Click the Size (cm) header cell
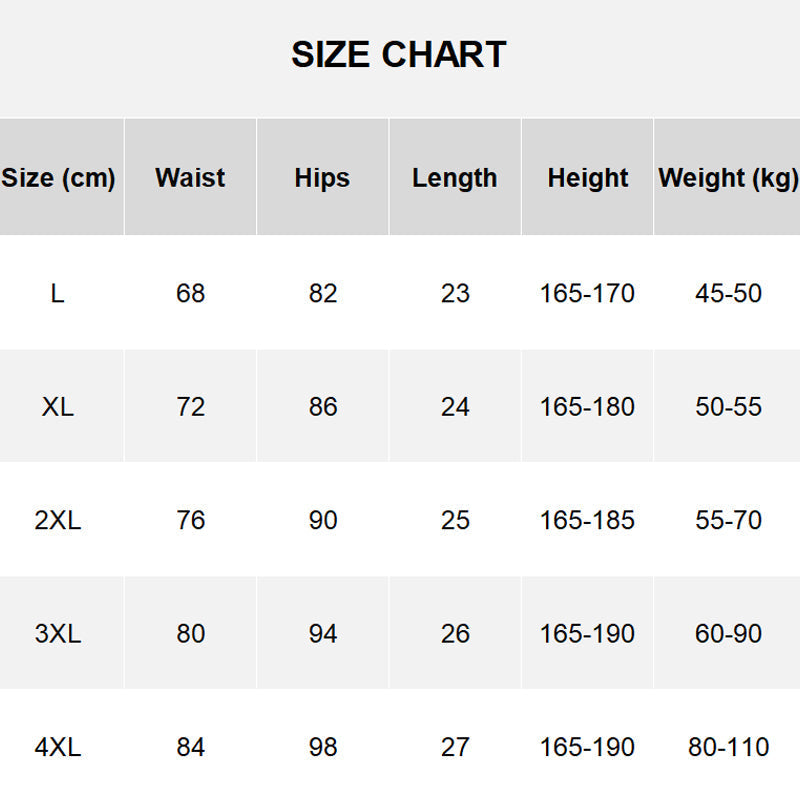 (58, 178)
